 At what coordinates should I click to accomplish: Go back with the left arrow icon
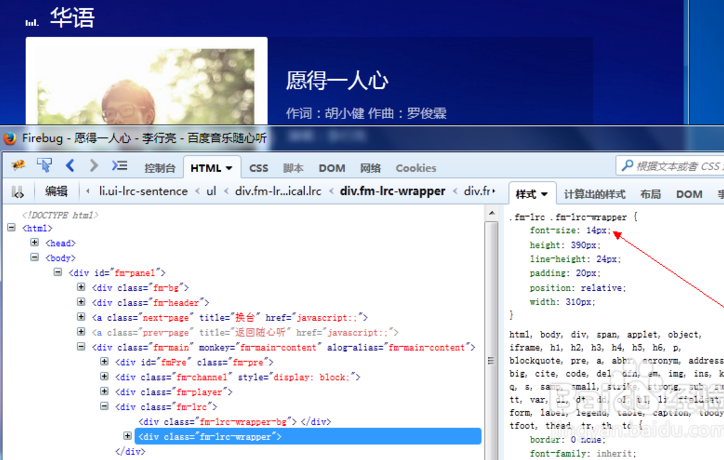pyautogui.click(x=70, y=165)
